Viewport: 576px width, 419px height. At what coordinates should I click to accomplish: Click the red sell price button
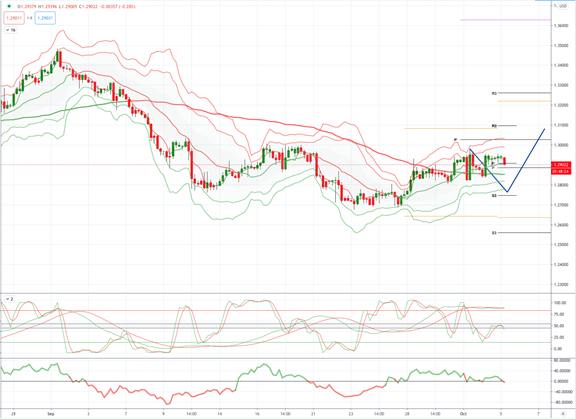tap(14, 18)
